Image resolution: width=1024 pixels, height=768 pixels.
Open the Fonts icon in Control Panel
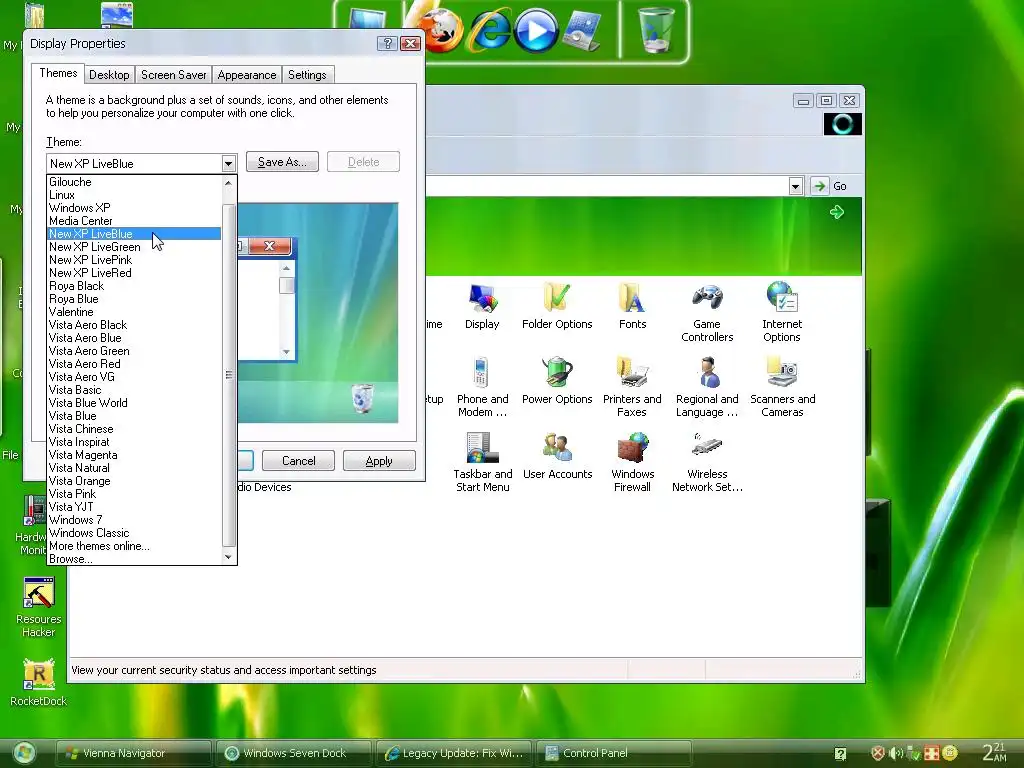click(x=632, y=307)
